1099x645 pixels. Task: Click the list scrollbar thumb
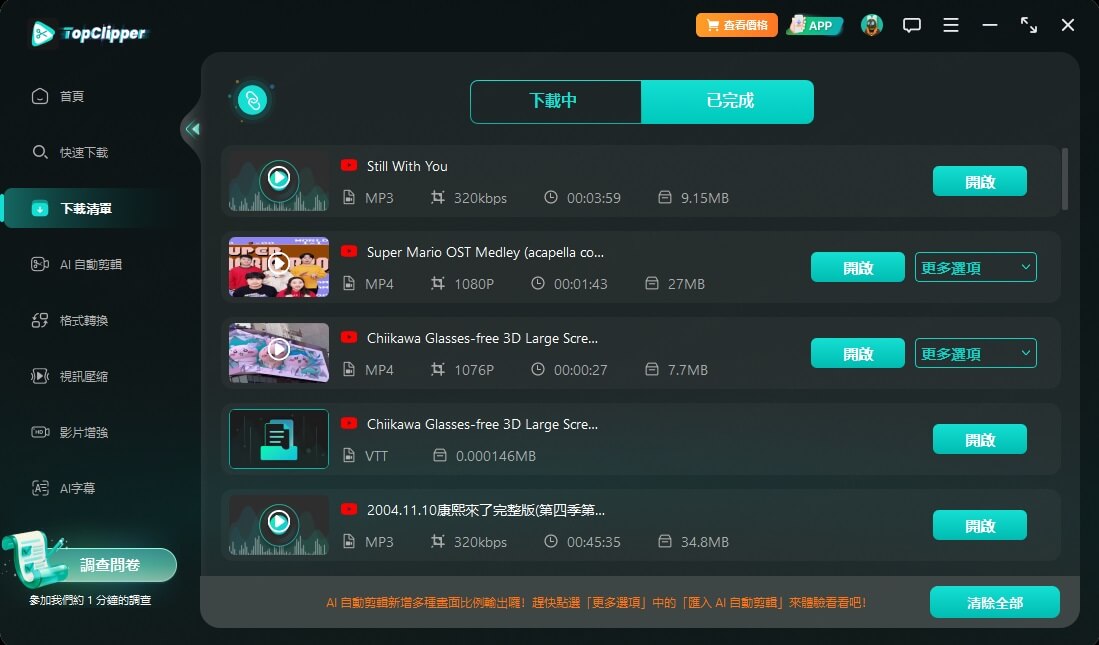1065,179
